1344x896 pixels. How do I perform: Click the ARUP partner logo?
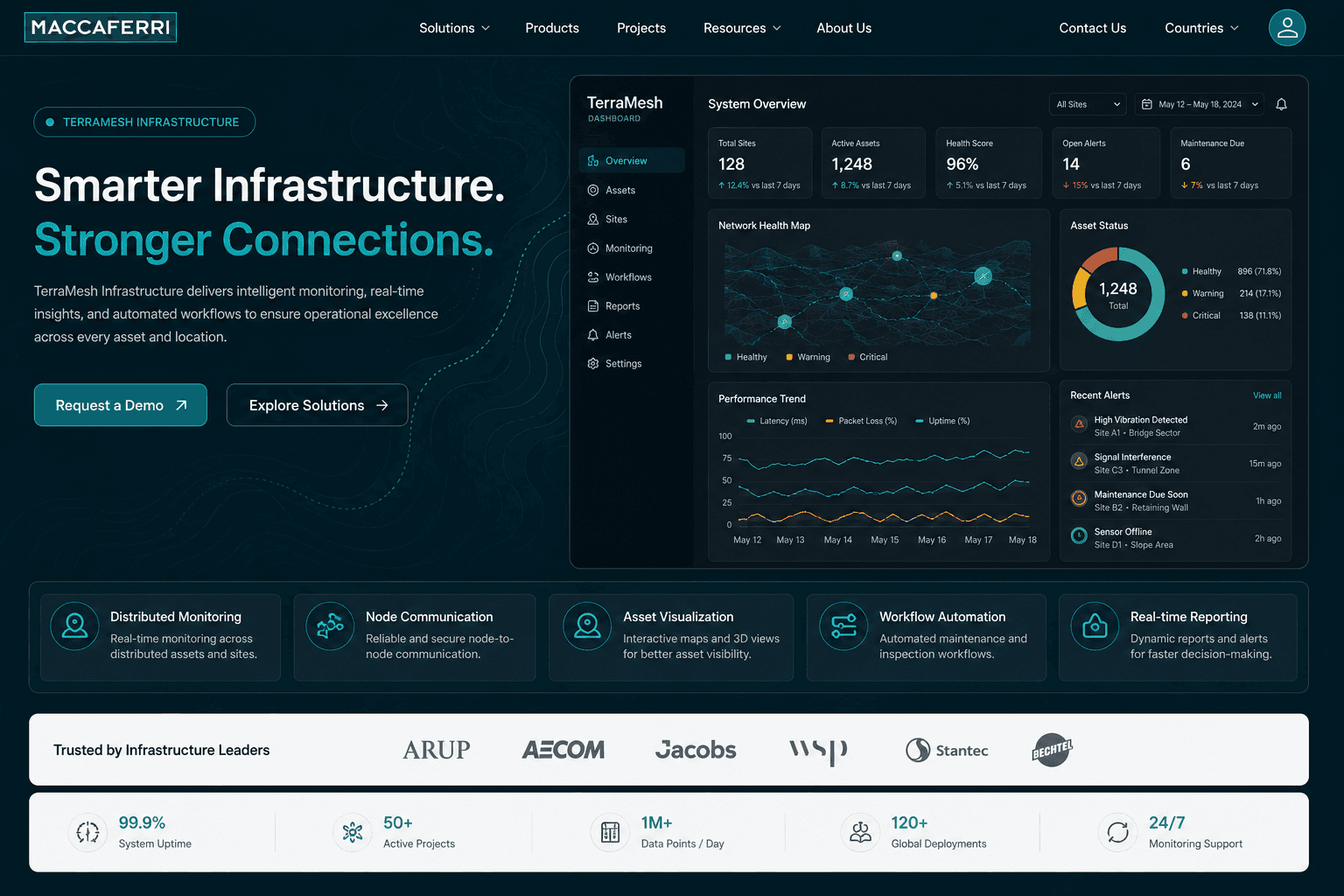[x=437, y=750]
